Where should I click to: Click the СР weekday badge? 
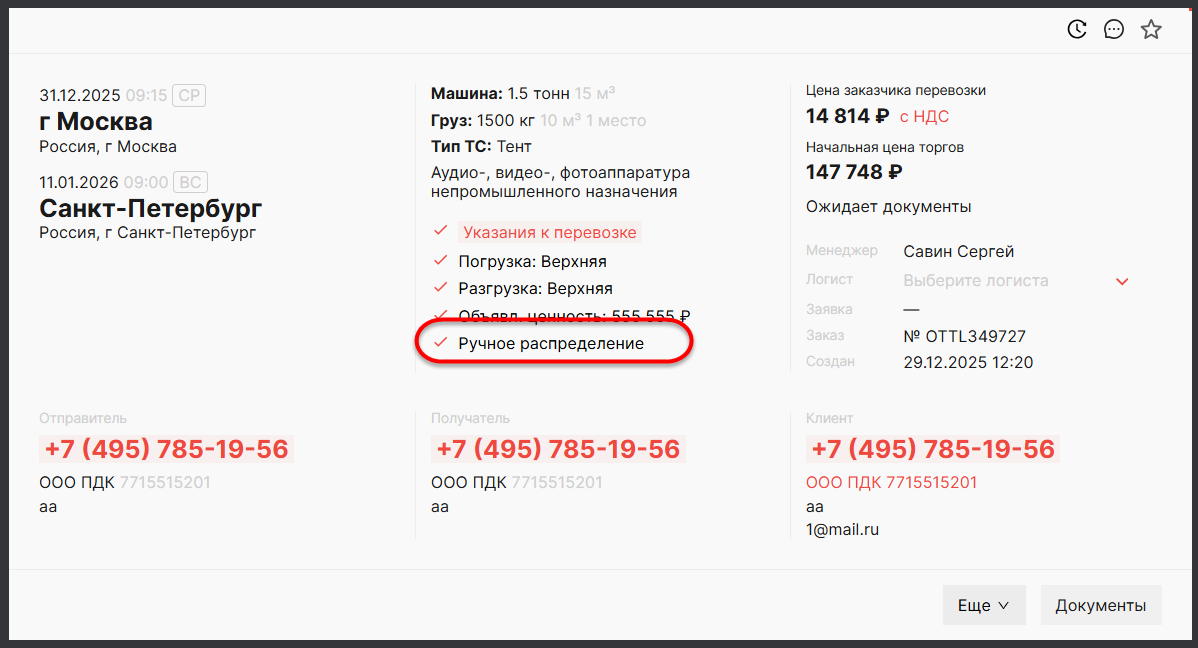(x=188, y=96)
